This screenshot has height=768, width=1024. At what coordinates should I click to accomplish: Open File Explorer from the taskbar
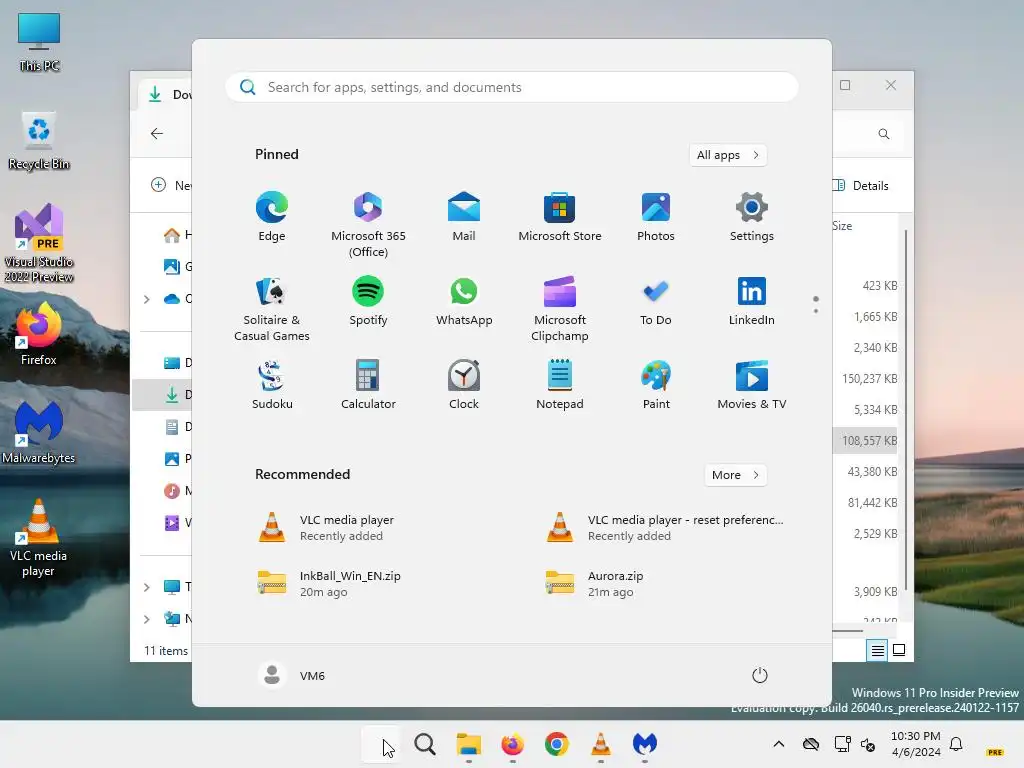[x=468, y=744]
